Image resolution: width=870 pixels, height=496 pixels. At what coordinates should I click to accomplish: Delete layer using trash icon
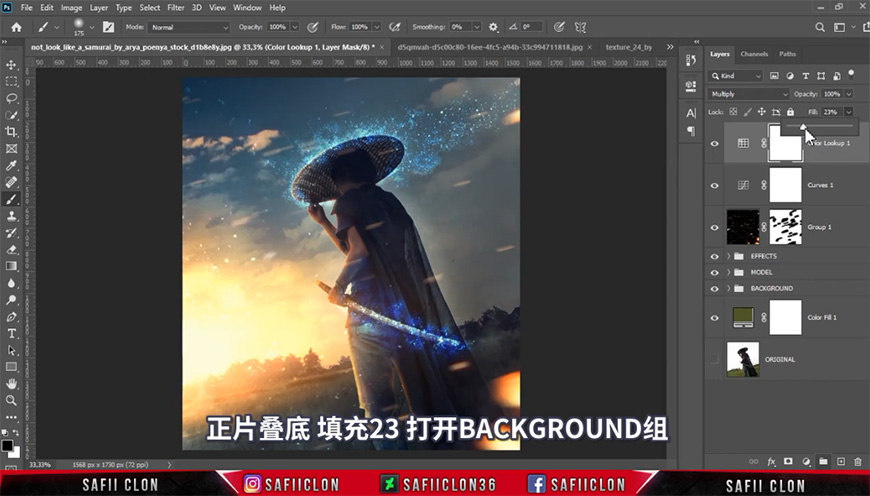(x=858, y=462)
